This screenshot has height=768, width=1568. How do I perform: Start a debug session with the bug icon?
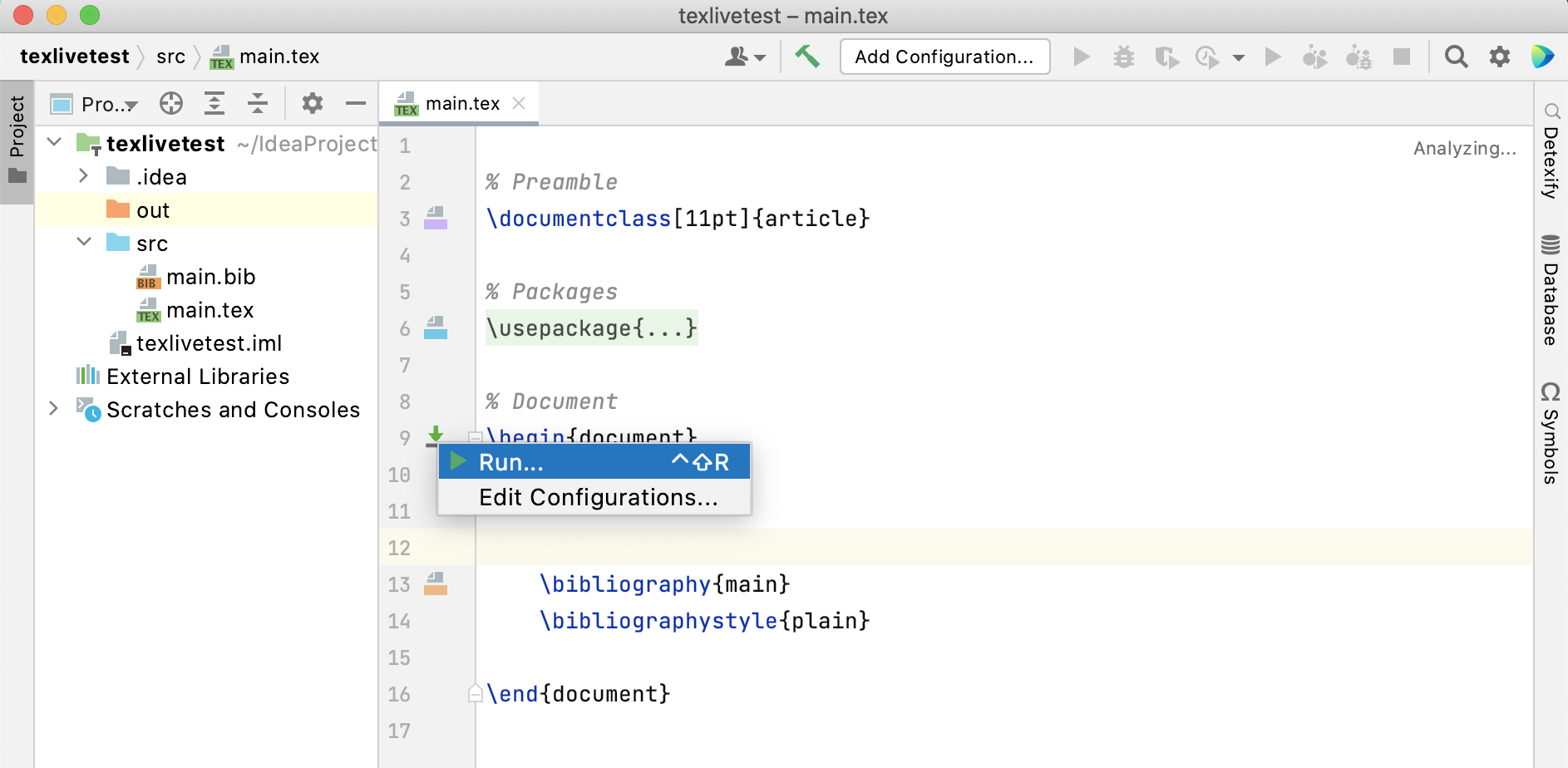tap(1125, 57)
